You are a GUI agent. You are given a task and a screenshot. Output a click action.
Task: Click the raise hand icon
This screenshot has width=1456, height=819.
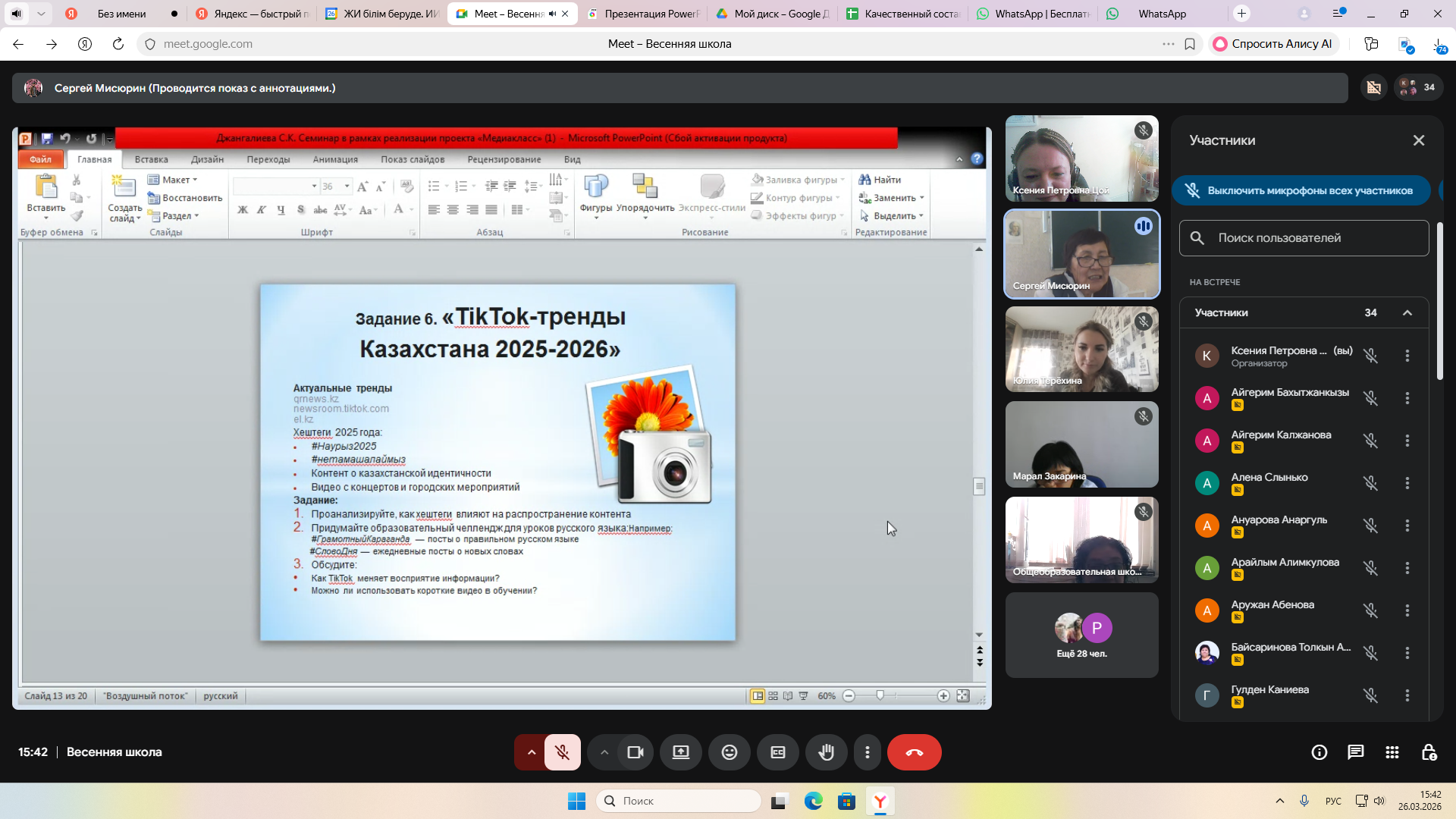tap(826, 752)
